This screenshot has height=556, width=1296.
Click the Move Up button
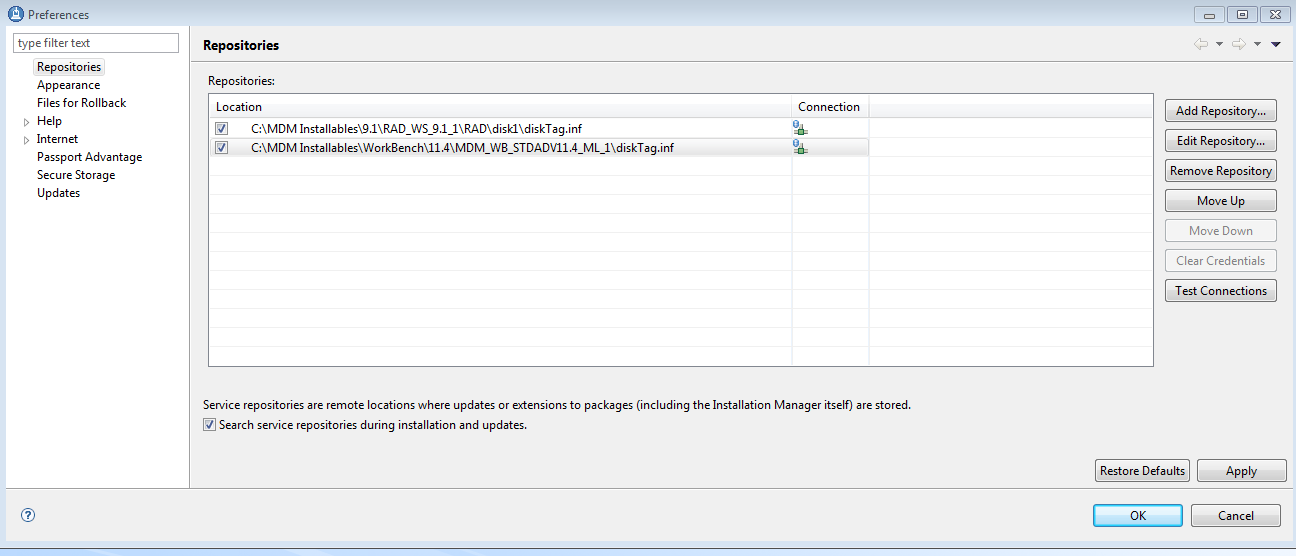point(1220,201)
